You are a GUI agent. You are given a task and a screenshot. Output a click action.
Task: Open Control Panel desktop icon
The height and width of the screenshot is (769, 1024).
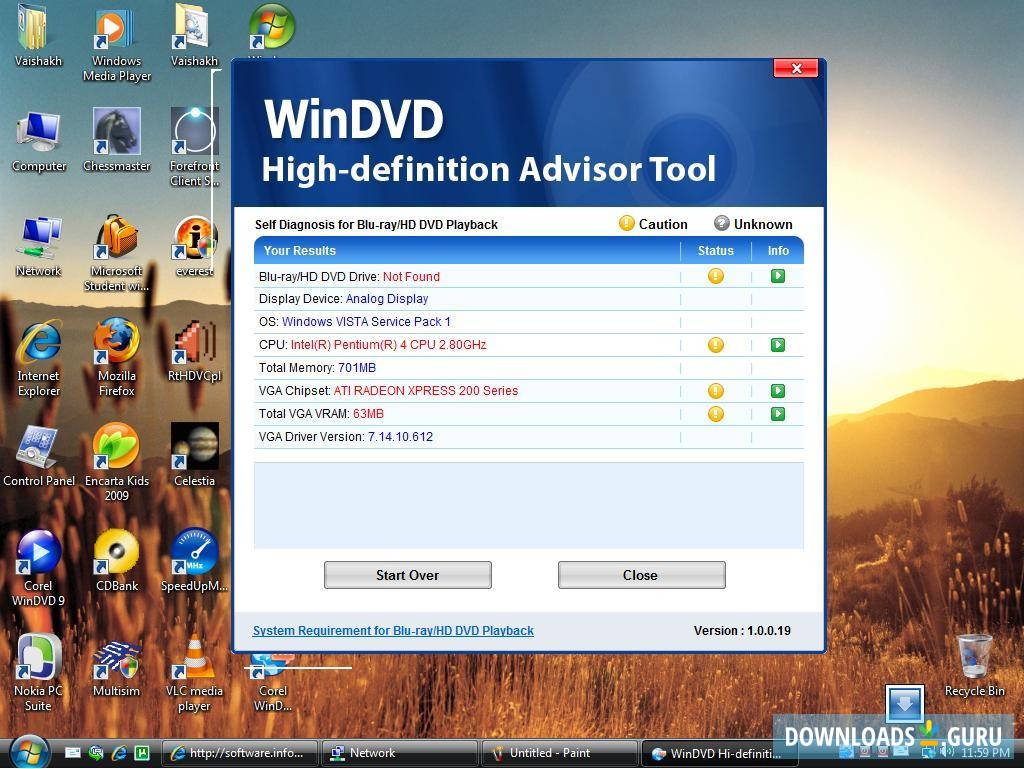click(x=39, y=456)
